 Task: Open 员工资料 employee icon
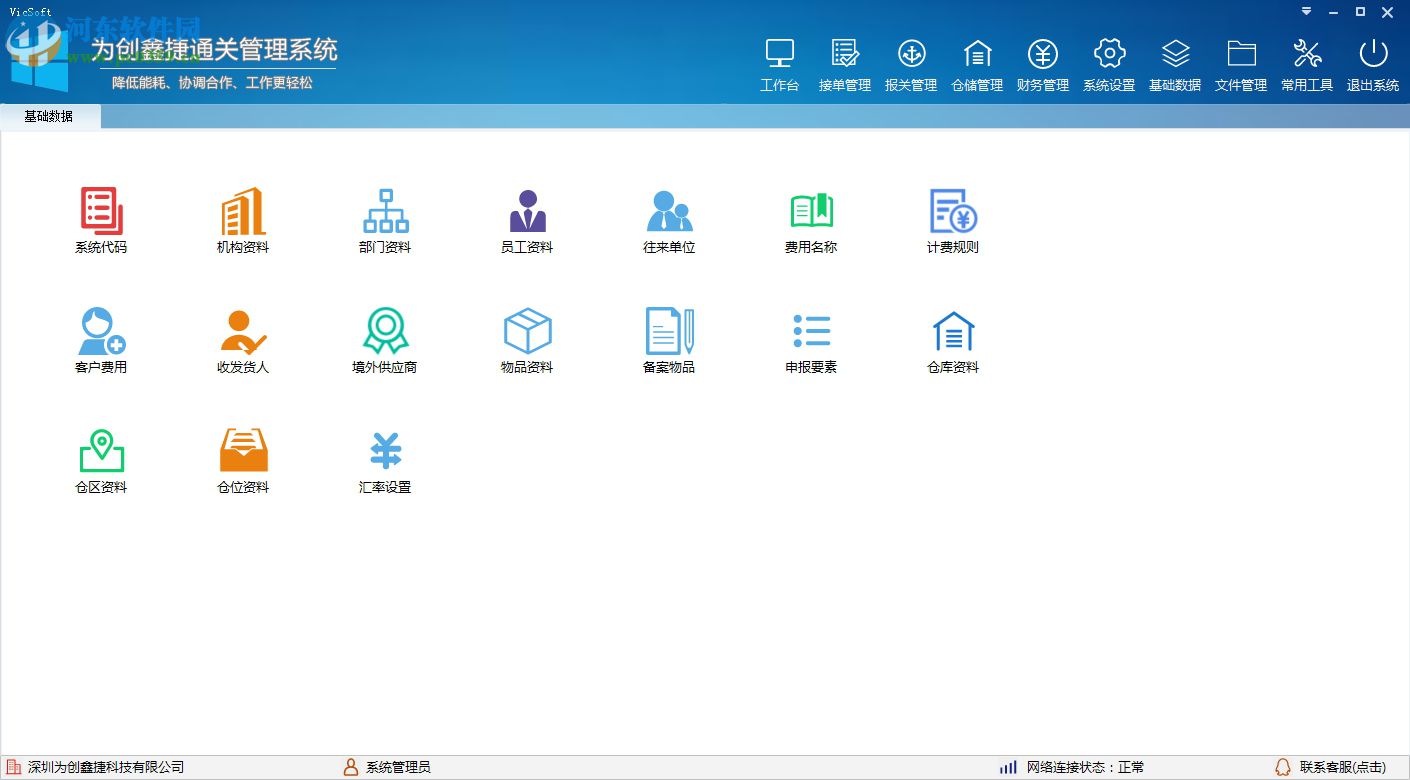[527, 212]
